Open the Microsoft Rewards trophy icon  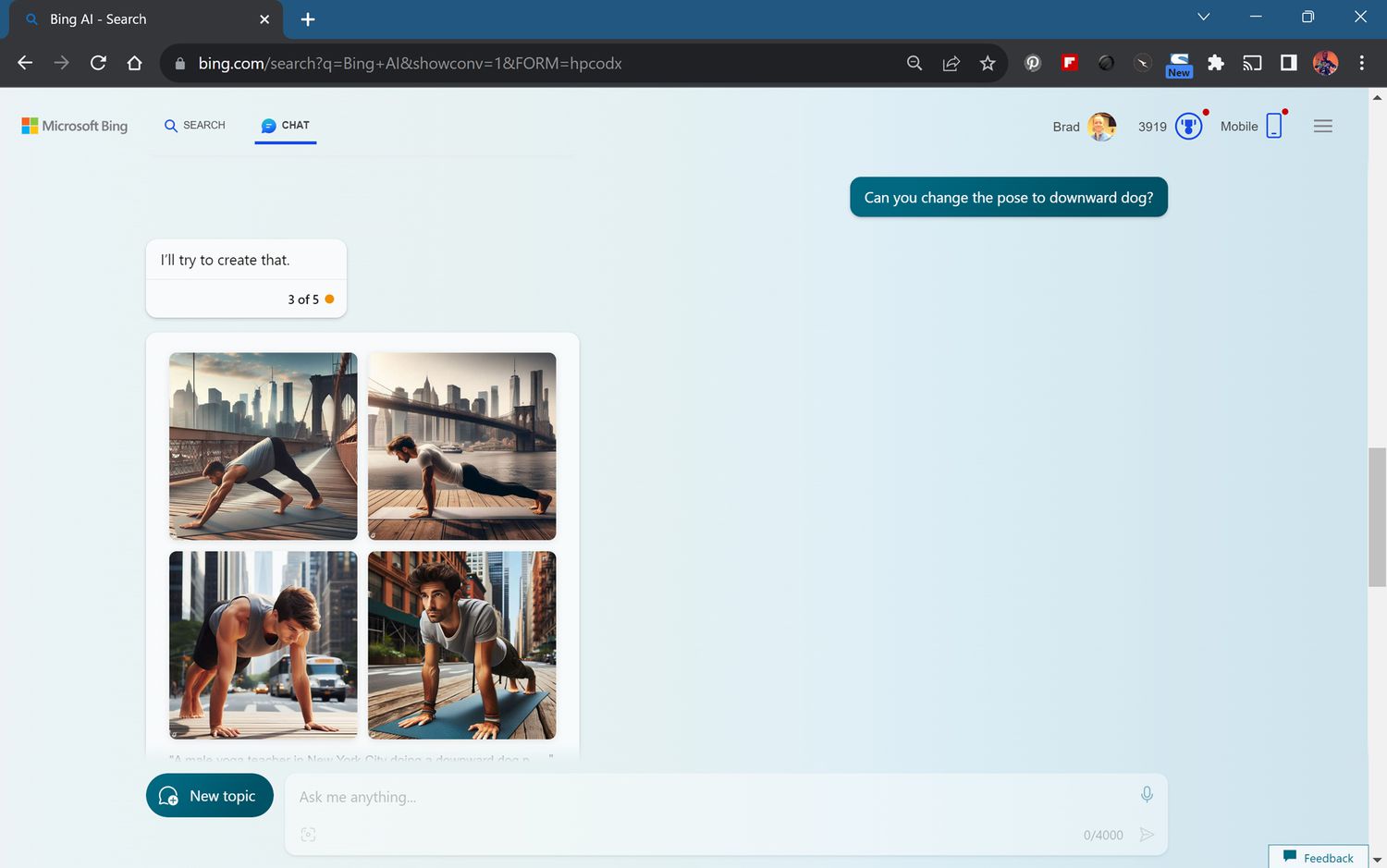pyautogui.click(x=1188, y=127)
